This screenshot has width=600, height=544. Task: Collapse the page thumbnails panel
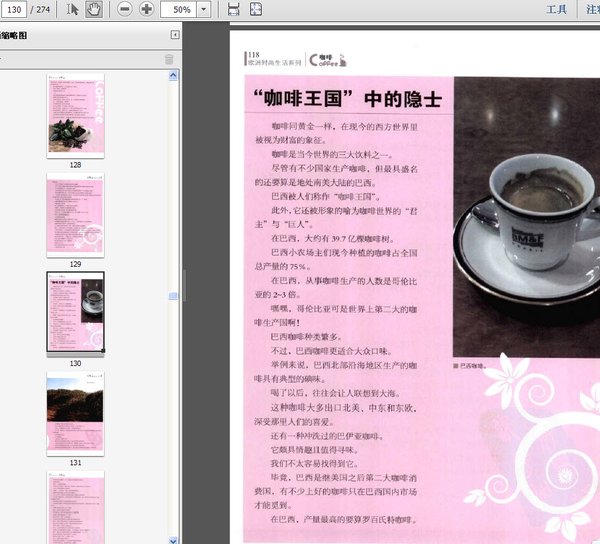pyautogui.click(x=175, y=35)
